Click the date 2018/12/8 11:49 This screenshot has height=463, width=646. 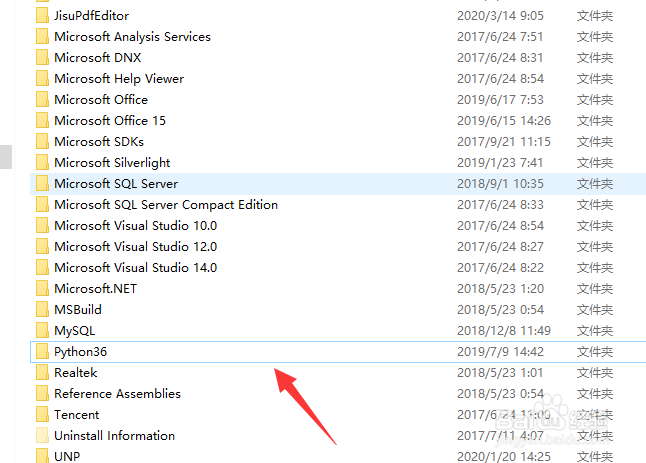(504, 331)
